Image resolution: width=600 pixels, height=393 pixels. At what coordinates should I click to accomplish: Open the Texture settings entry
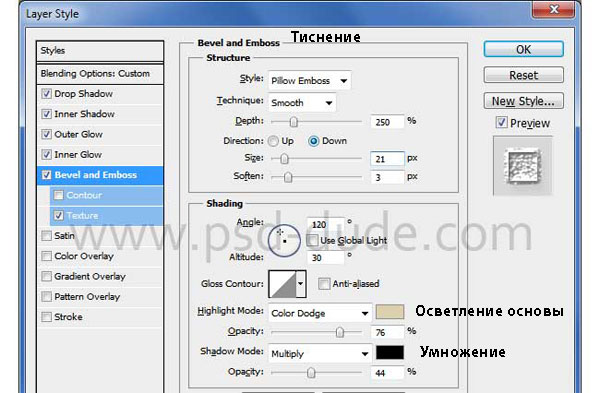coord(82,215)
